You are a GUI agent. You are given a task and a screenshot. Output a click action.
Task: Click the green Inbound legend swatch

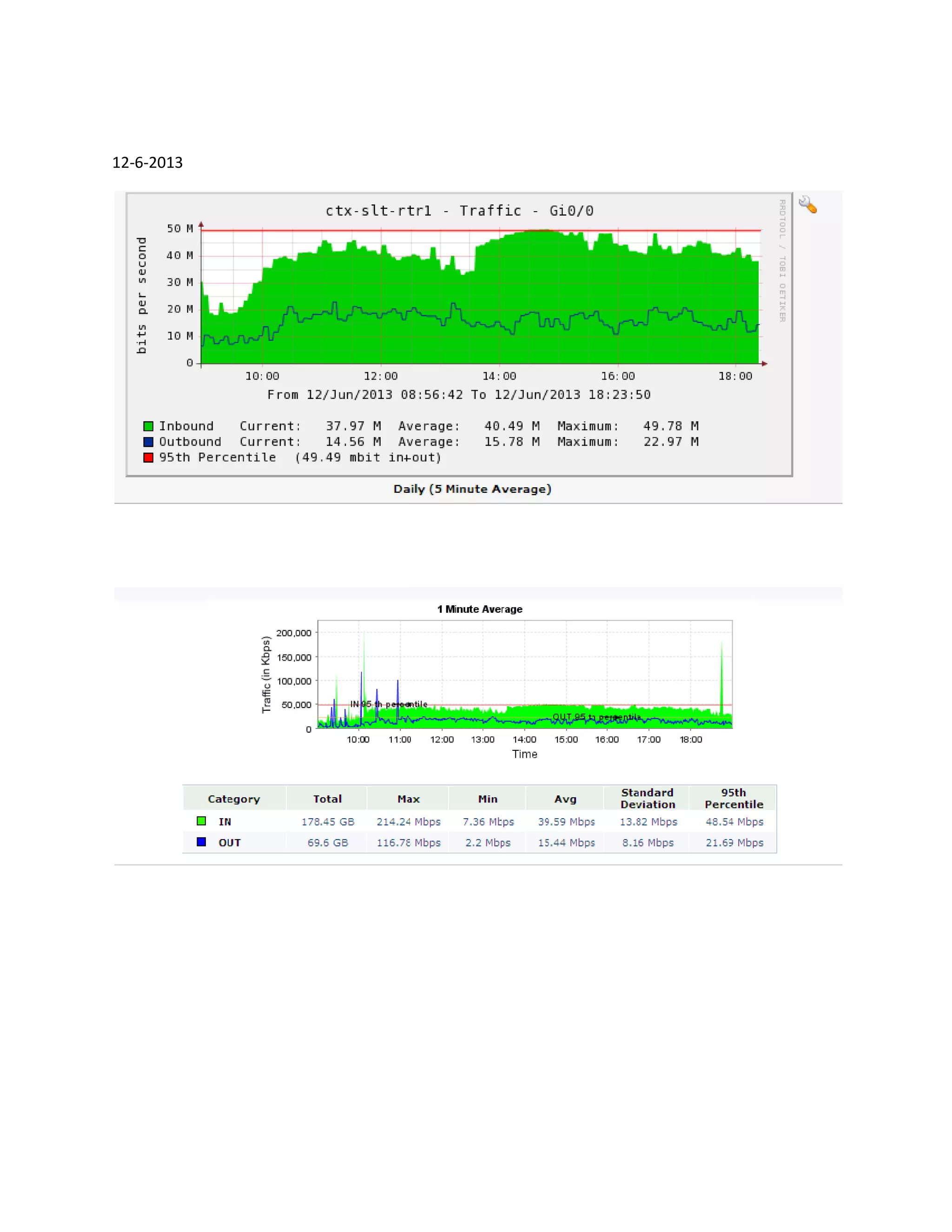(x=148, y=426)
